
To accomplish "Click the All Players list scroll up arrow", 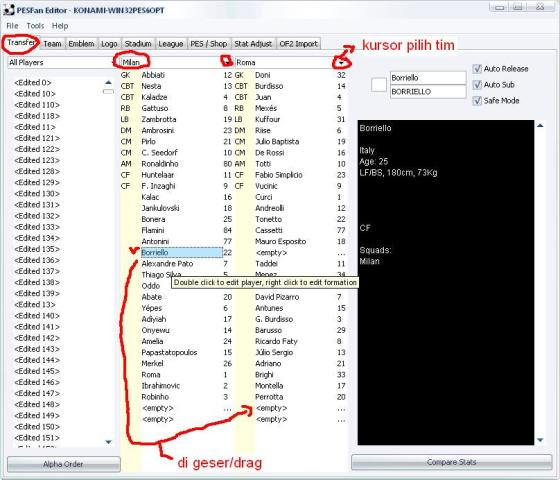I will (108, 82).
